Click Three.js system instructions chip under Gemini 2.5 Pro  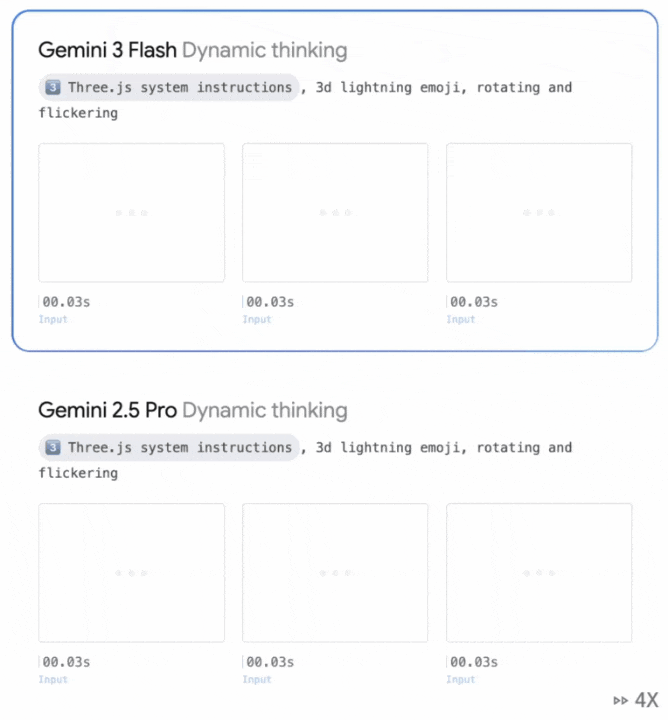coord(169,448)
